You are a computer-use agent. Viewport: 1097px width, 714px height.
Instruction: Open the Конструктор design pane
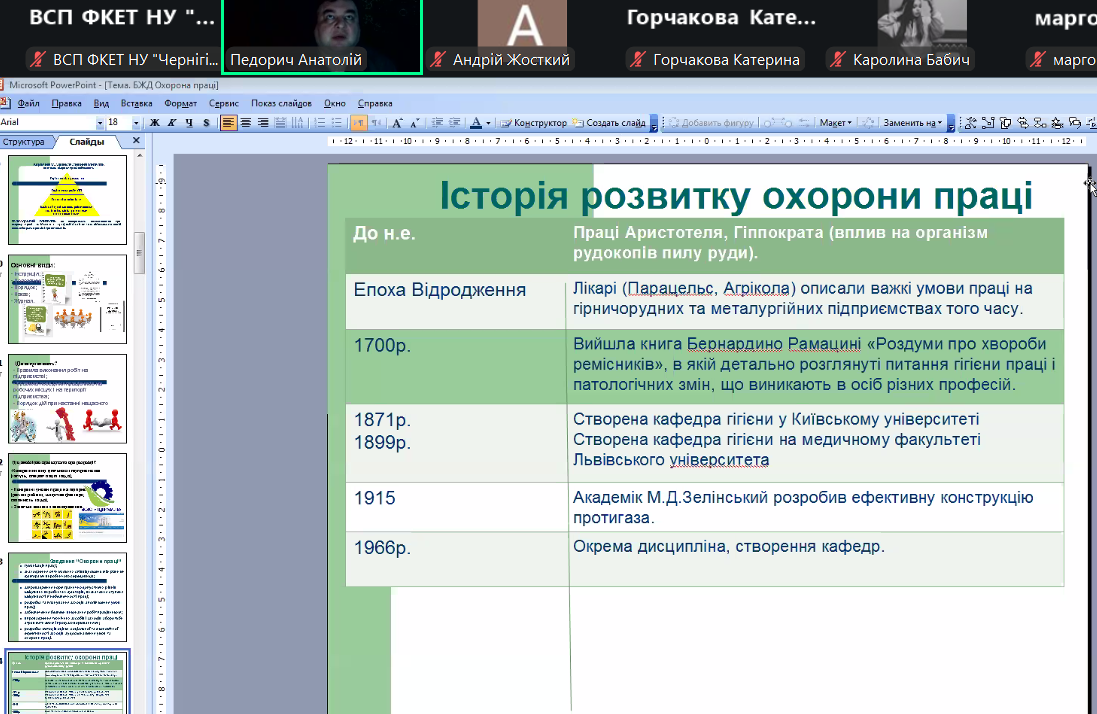[x=534, y=123]
